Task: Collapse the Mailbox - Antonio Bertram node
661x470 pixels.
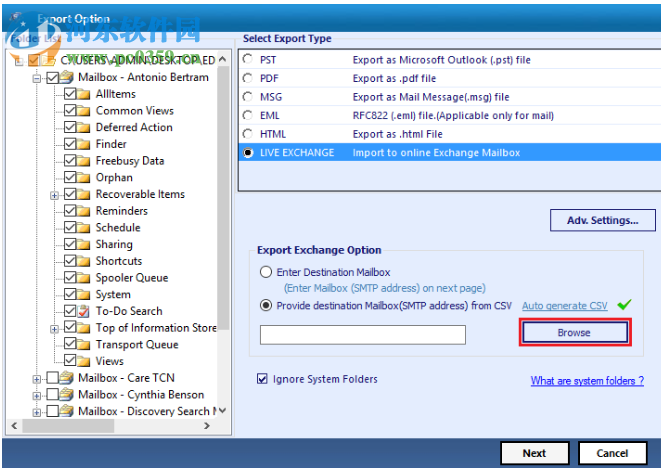Action: tap(37, 78)
